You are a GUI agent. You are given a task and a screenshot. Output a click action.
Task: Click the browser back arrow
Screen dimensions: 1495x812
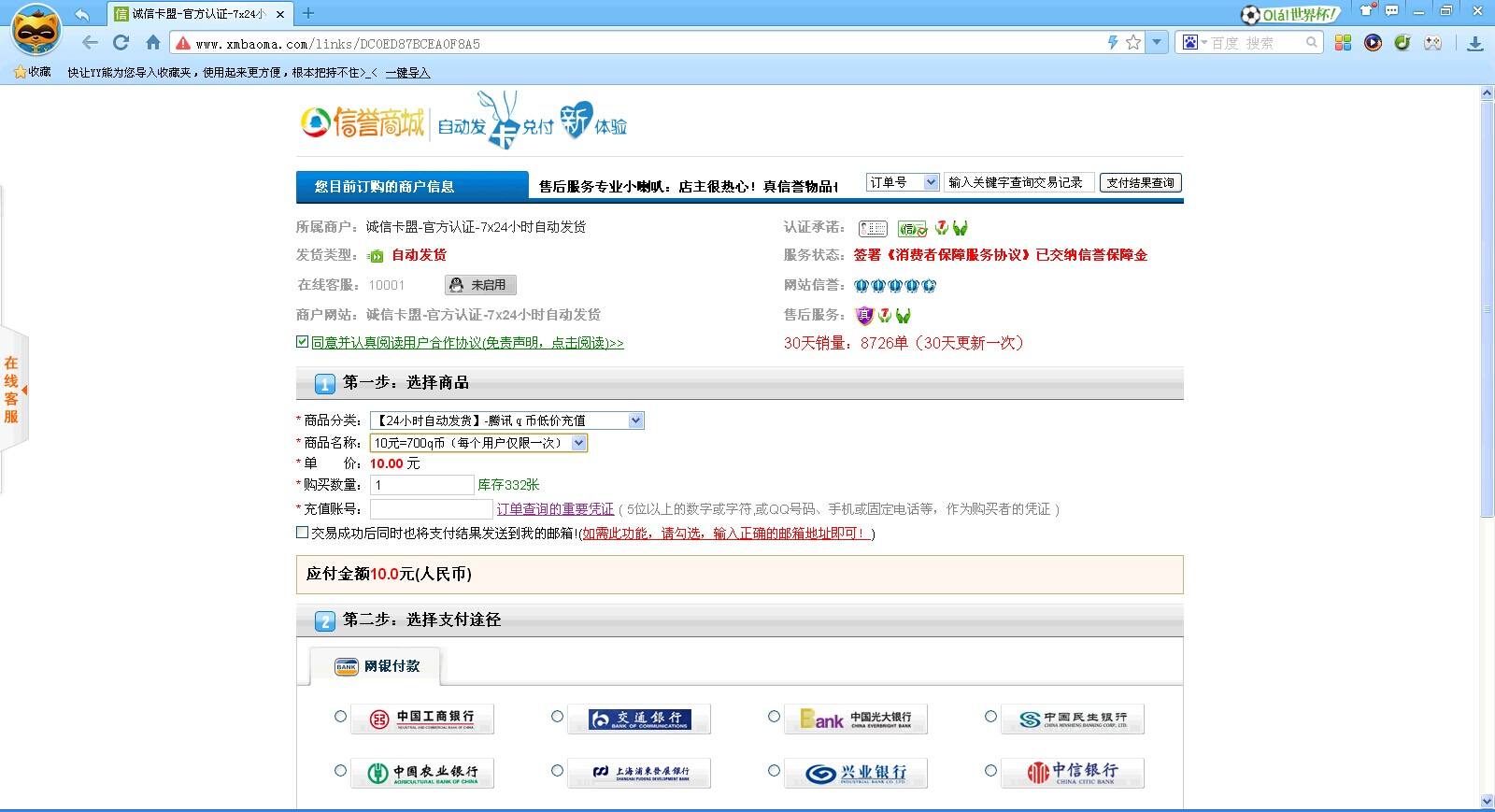(90, 43)
